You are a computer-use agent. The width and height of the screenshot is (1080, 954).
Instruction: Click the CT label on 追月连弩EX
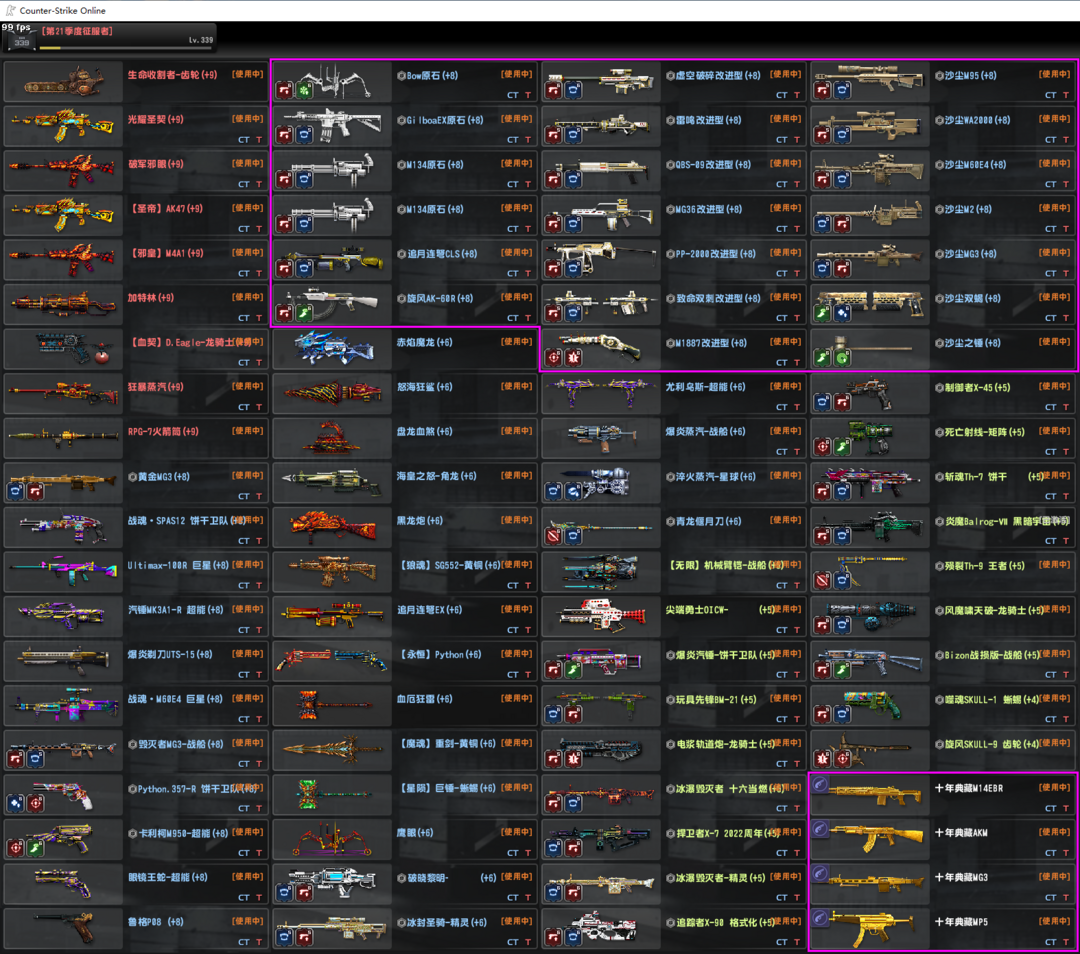[x=512, y=630]
